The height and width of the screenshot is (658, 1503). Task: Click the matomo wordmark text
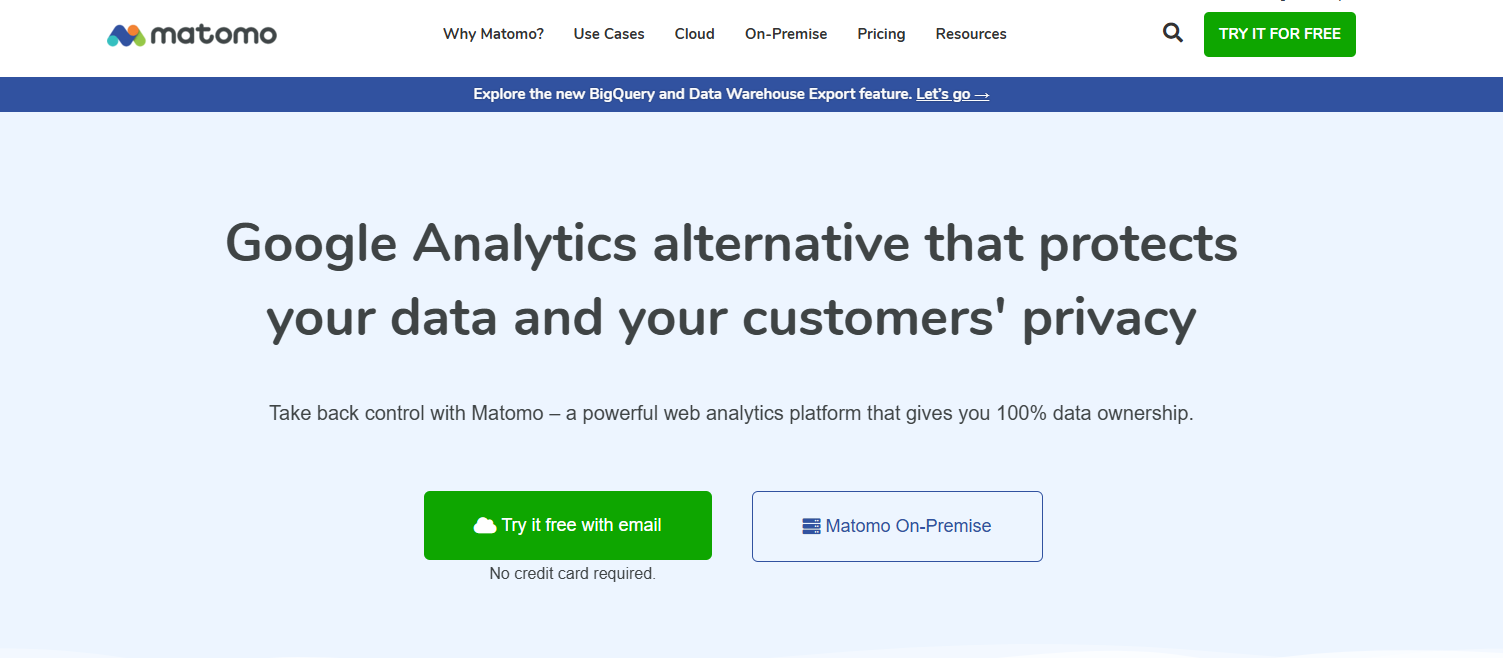point(214,35)
